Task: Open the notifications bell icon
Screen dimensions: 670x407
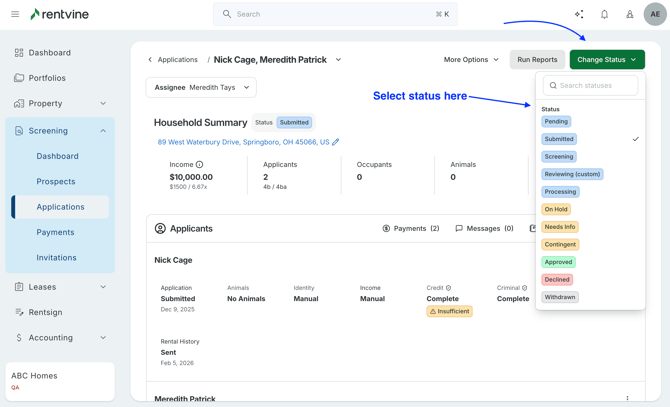Action: pos(604,14)
